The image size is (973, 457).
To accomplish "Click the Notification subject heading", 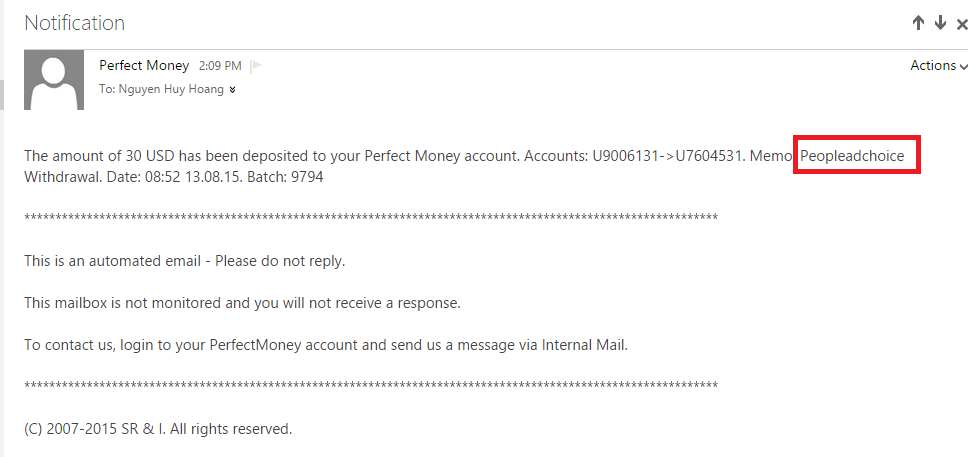I will [x=75, y=23].
